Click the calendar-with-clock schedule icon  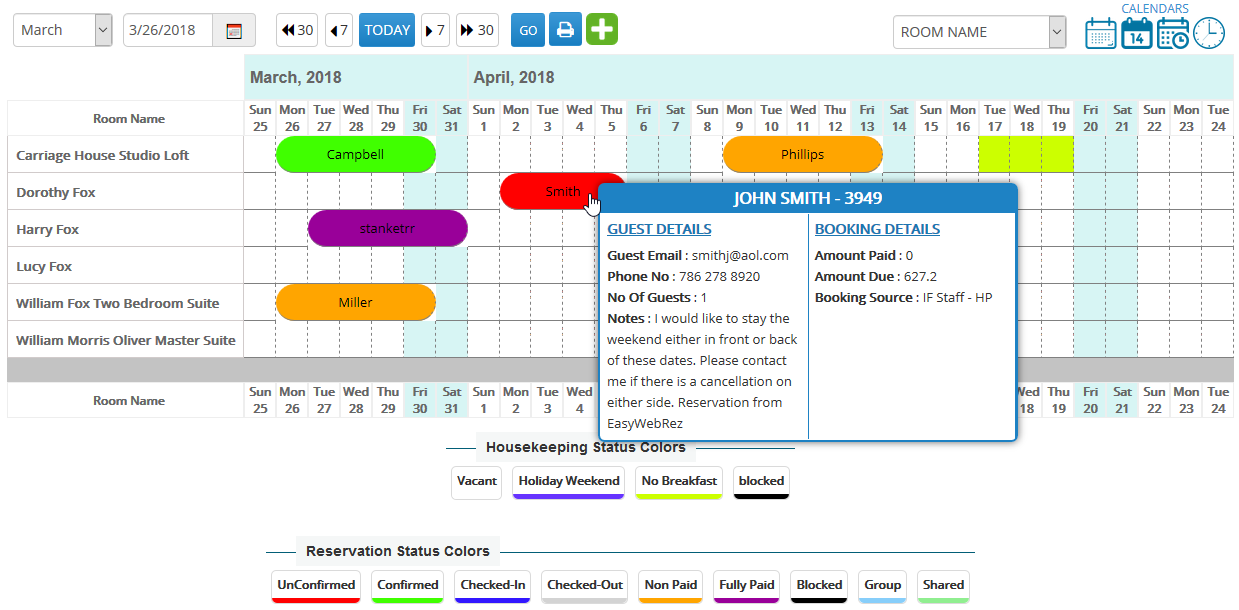click(x=1172, y=32)
